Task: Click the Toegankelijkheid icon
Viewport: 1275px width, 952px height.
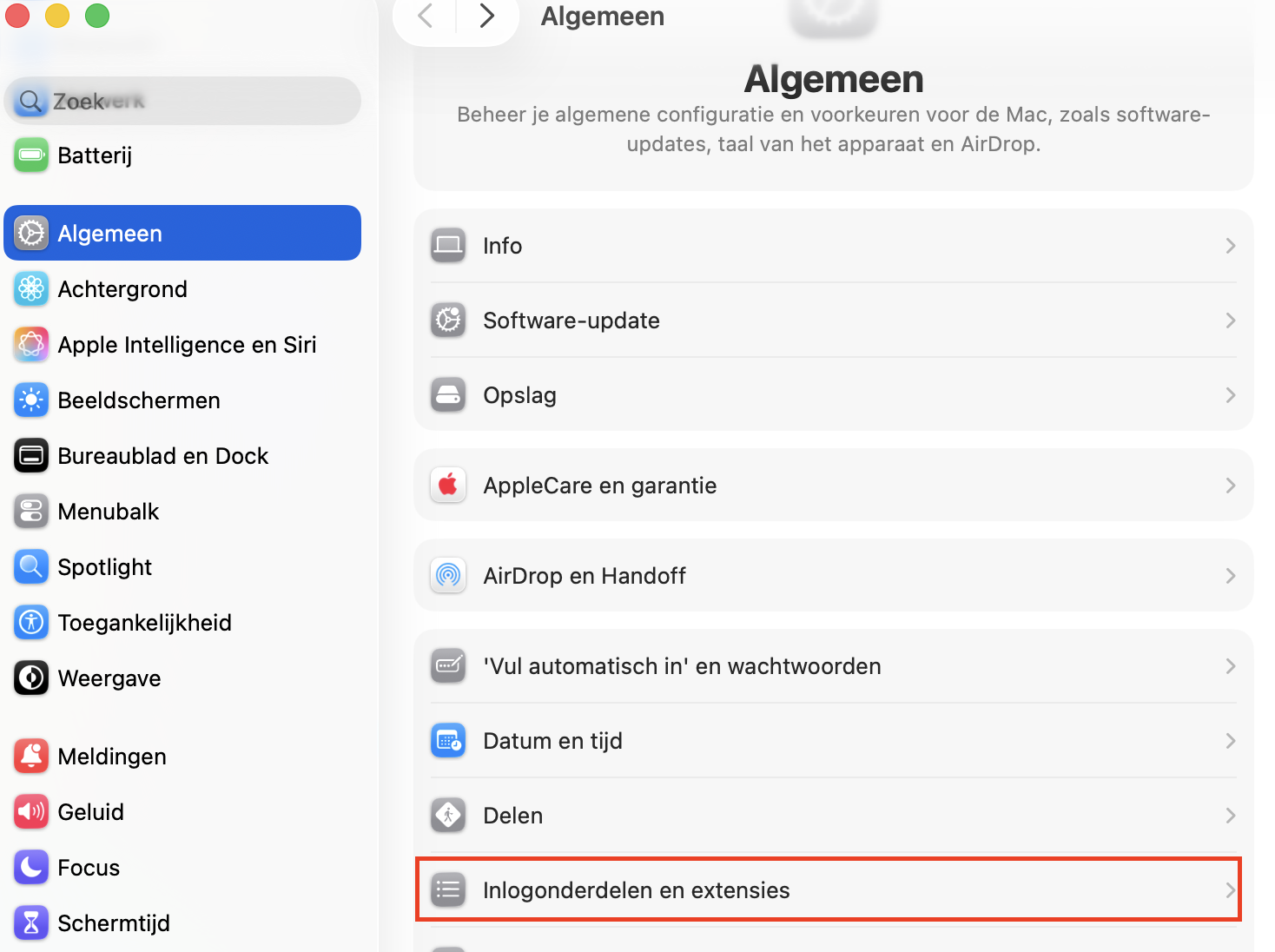Action: click(31, 622)
